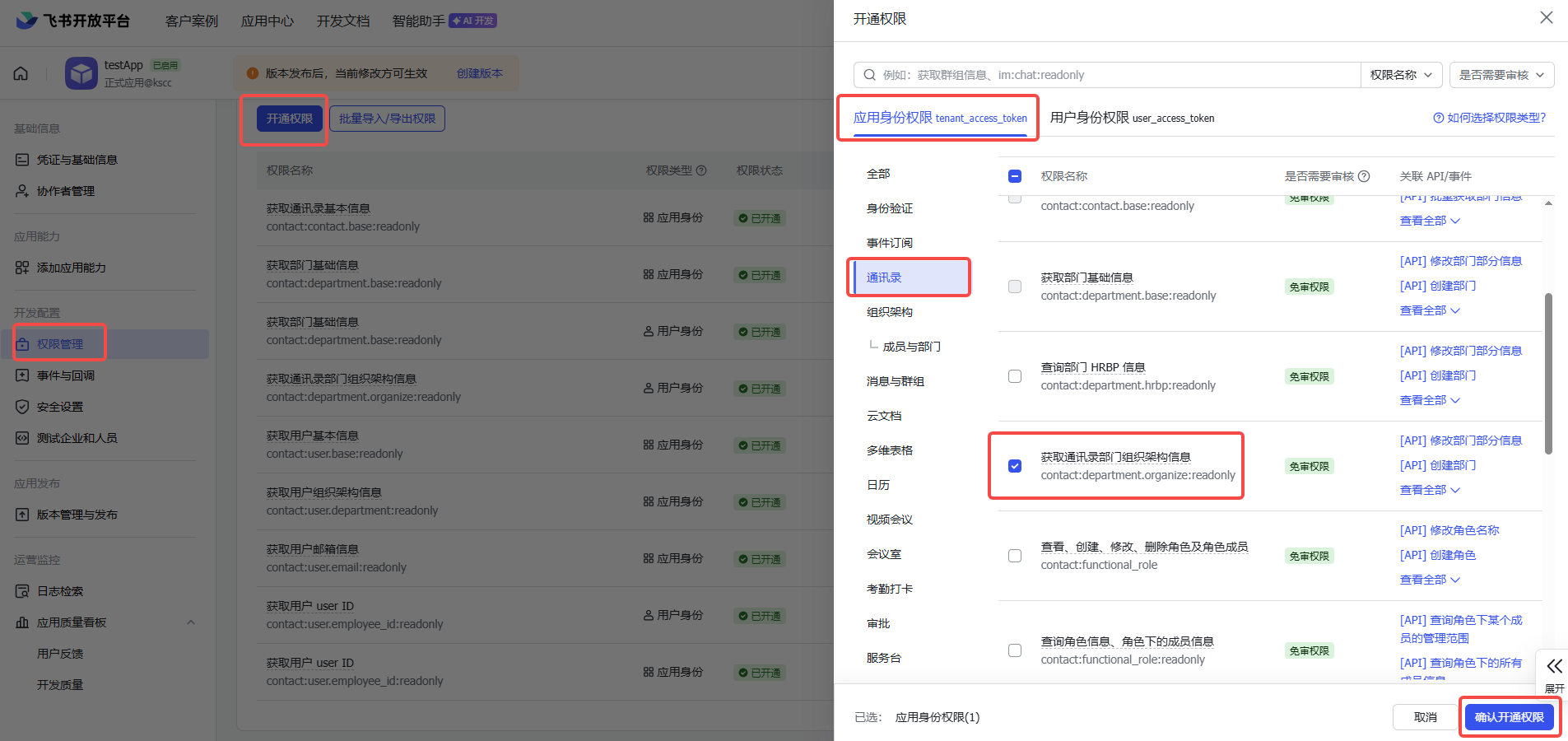Check the 查询部门 HRBP 信息 checkbox
Image resolution: width=1568 pixels, height=741 pixels.
[x=1015, y=376]
